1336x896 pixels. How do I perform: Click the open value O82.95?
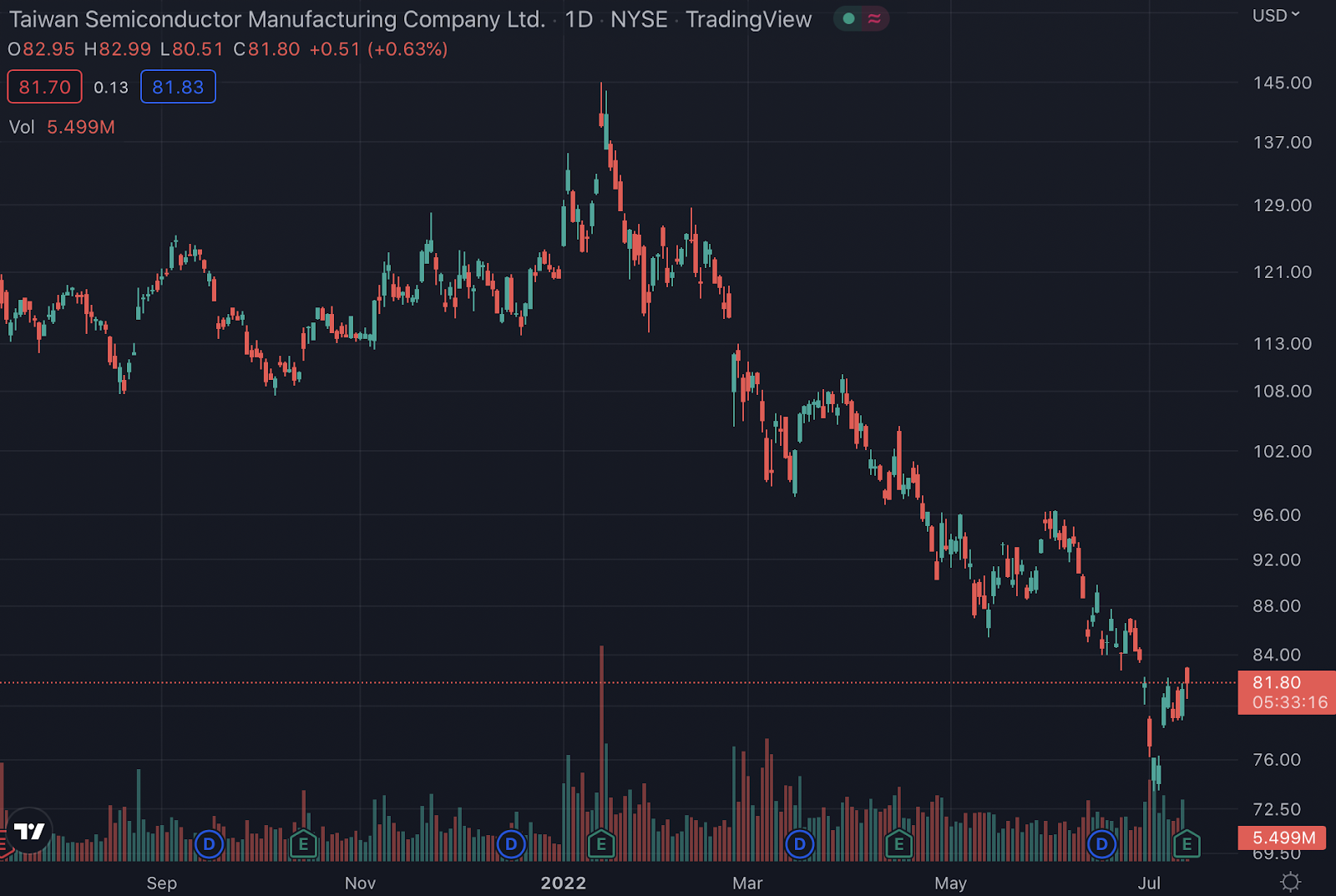(x=42, y=49)
